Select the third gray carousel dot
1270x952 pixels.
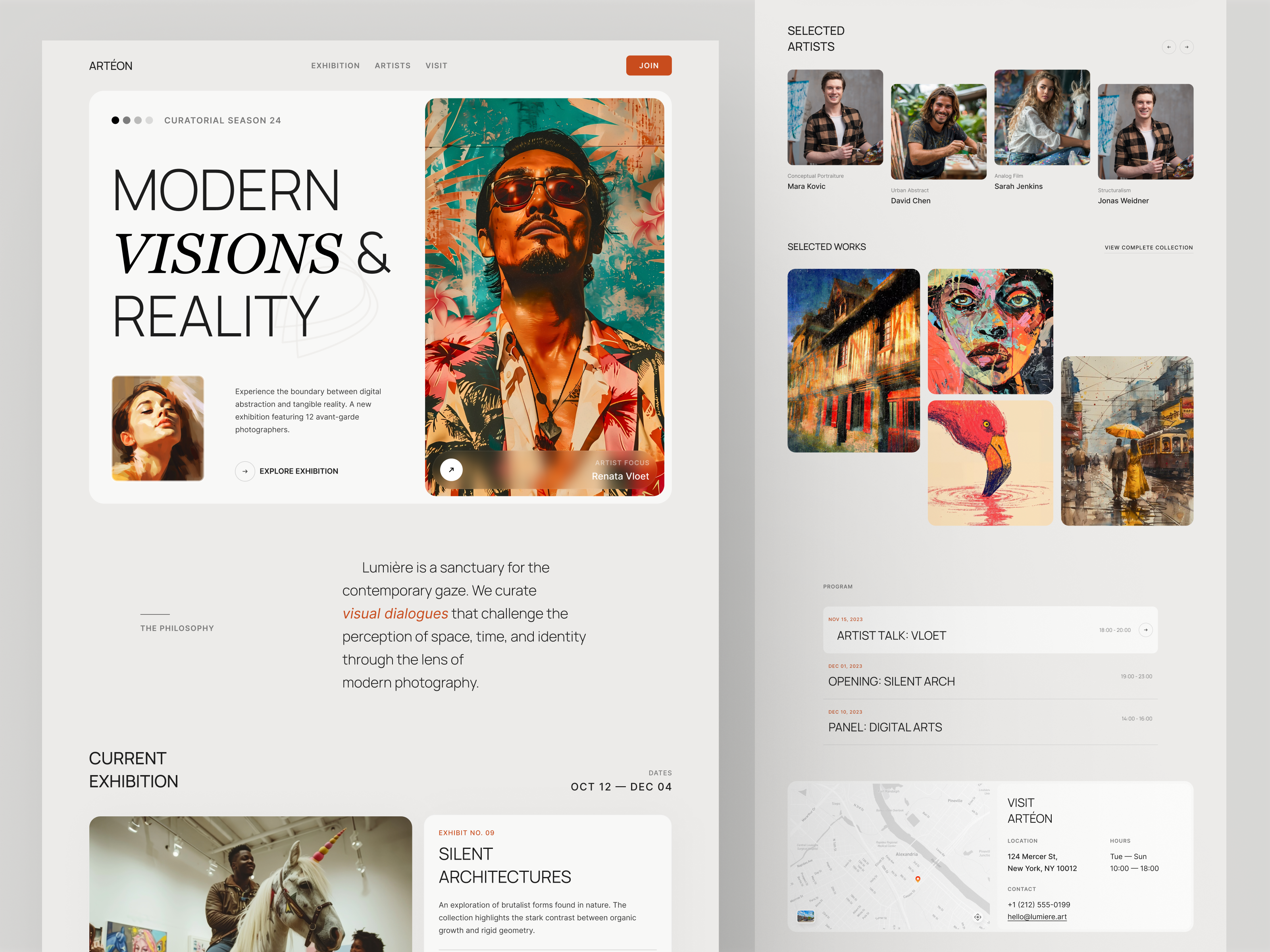pos(138,121)
